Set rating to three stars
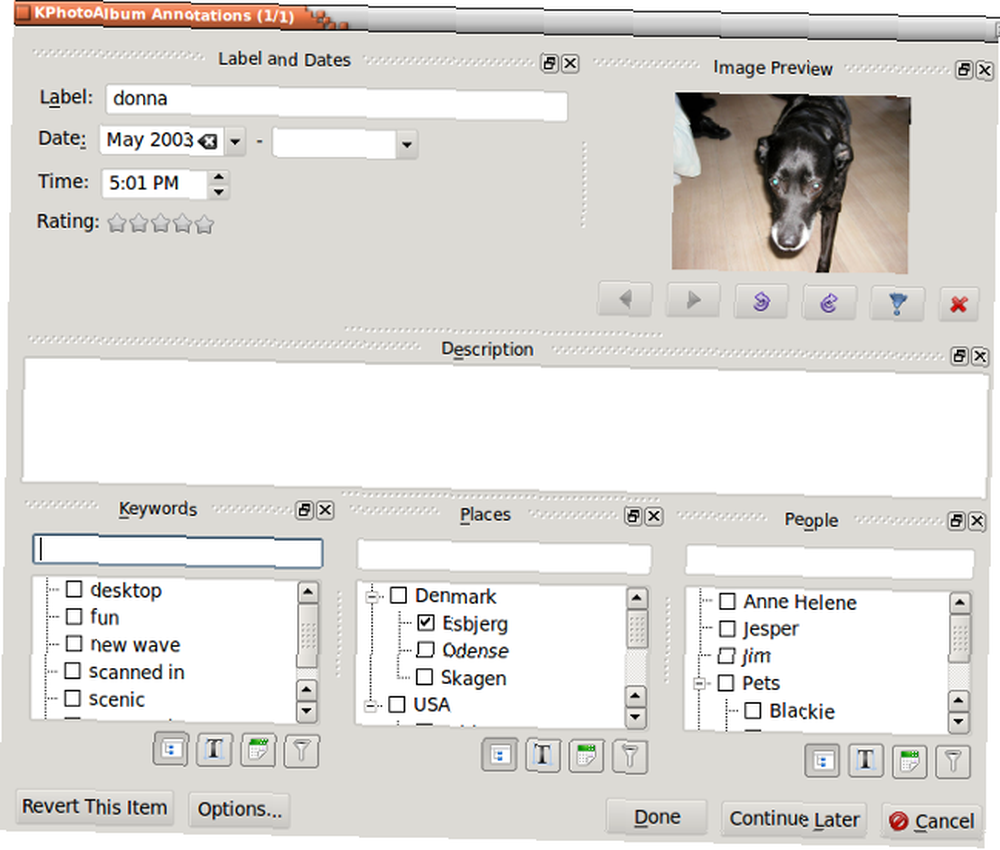This screenshot has width=1000, height=850. [x=161, y=224]
